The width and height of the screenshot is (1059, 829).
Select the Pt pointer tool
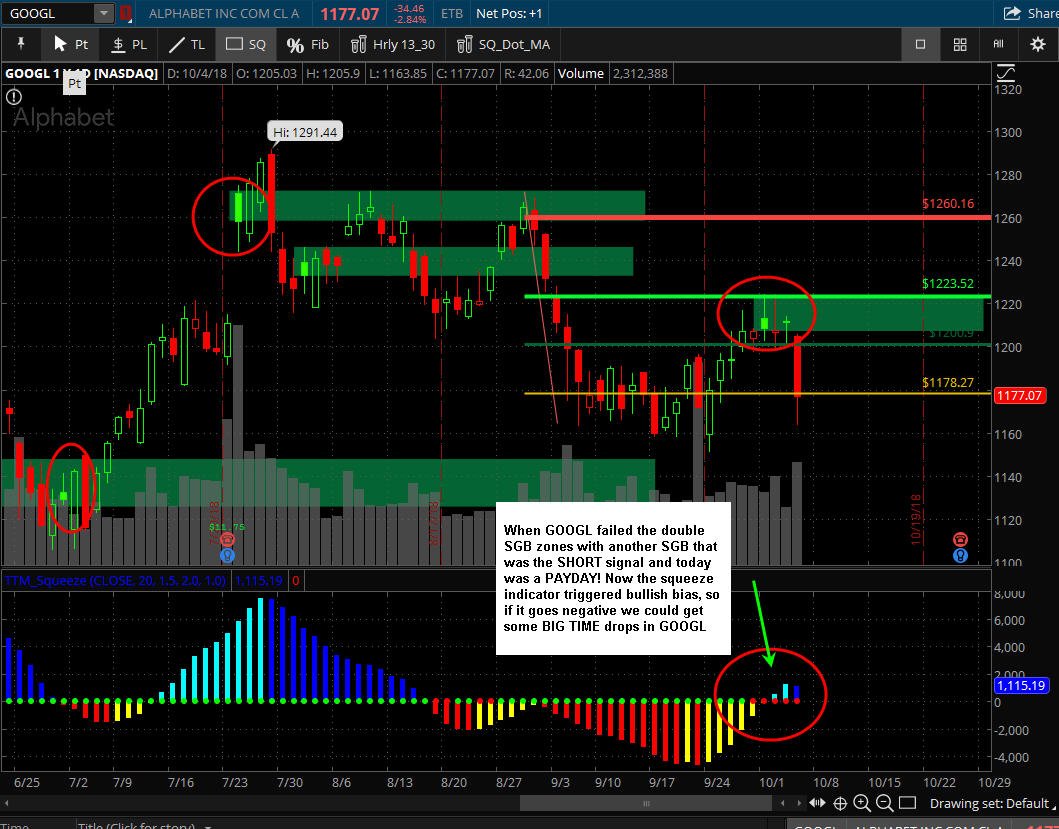pos(70,44)
